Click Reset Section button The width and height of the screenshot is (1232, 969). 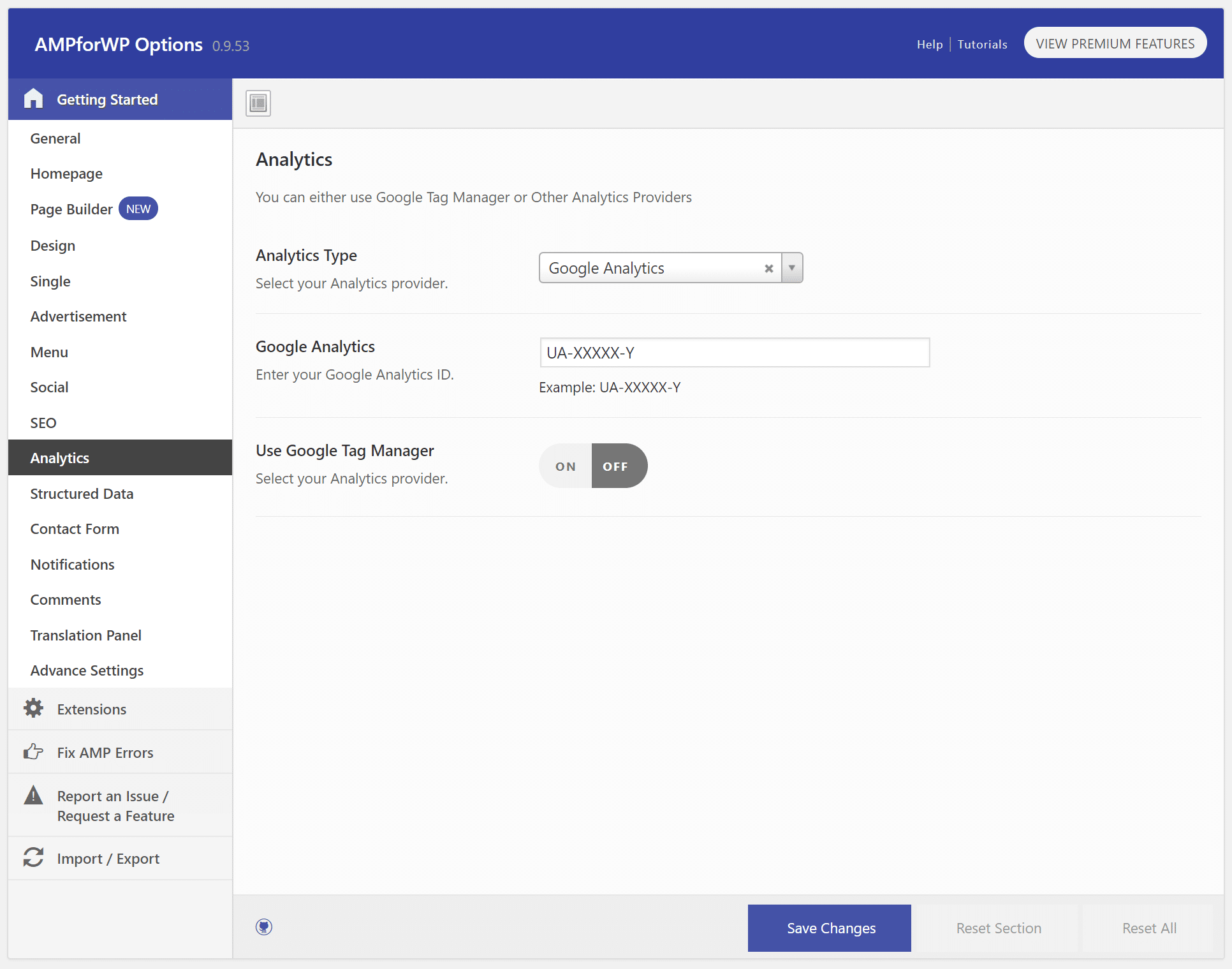tap(999, 928)
